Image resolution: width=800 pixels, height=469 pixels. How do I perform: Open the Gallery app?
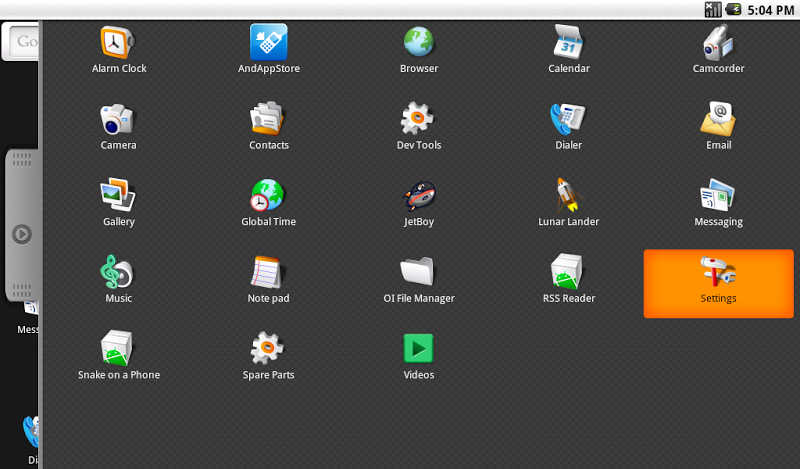(x=118, y=203)
